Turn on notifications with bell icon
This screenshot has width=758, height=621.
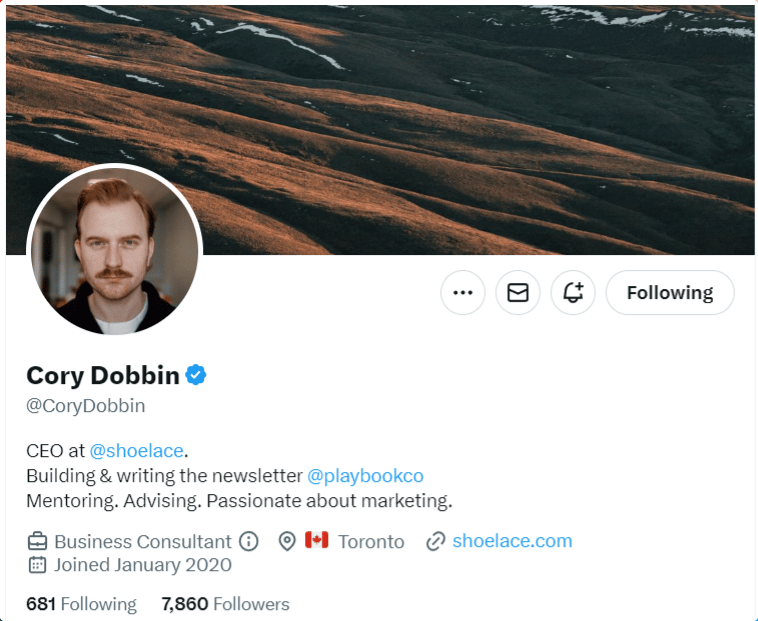tap(573, 292)
